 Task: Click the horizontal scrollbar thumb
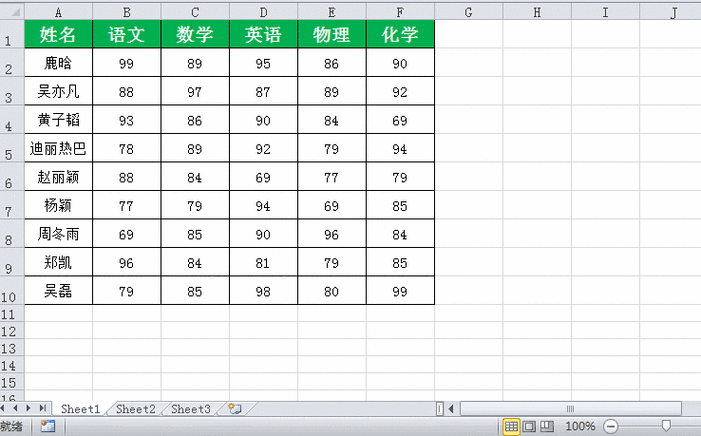pyautogui.click(x=570, y=409)
